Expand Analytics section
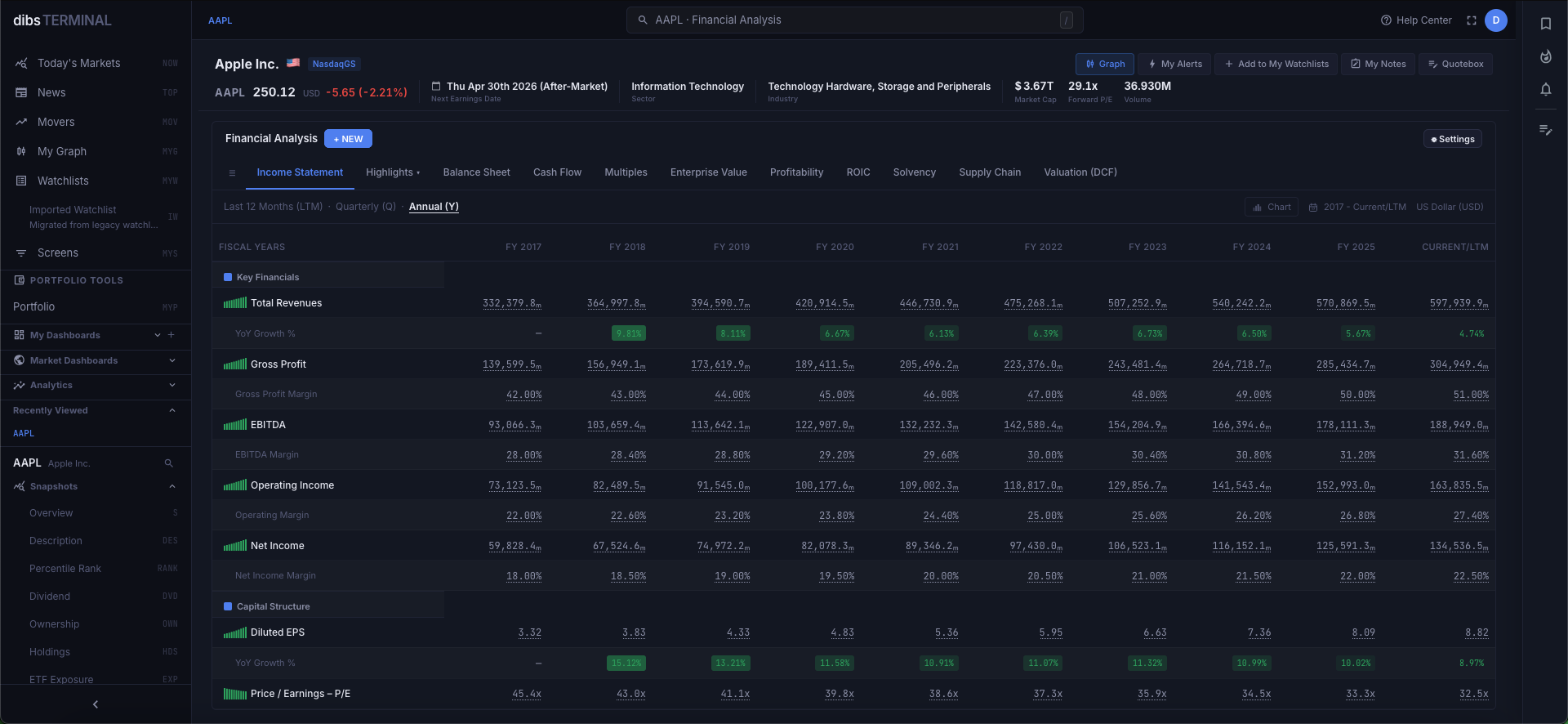Viewport: 1568px width, 724px height. tap(96, 385)
